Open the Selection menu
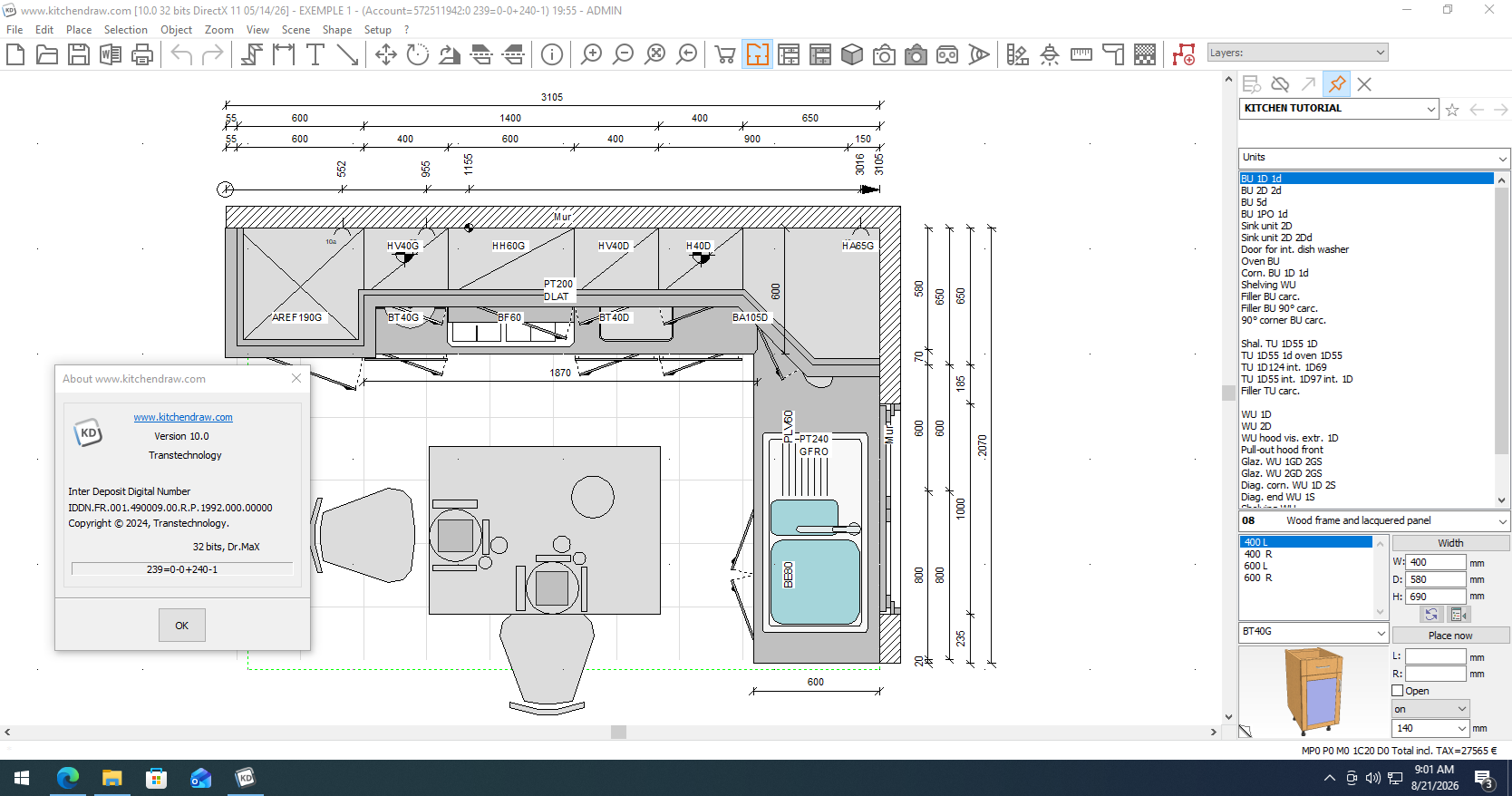This screenshot has height=796, width=1512. (x=125, y=30)
